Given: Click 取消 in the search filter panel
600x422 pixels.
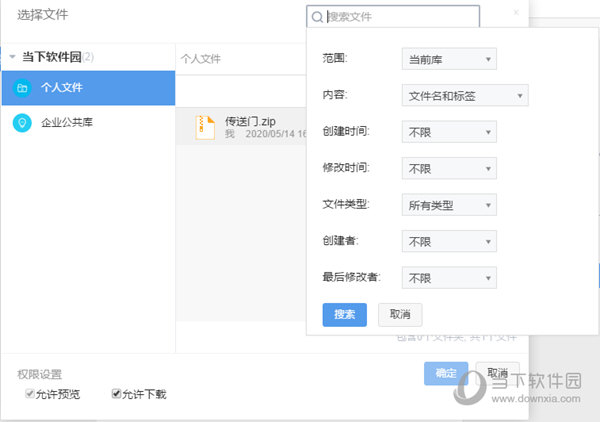Looking at the screenshot, I should tap(400, 314).
